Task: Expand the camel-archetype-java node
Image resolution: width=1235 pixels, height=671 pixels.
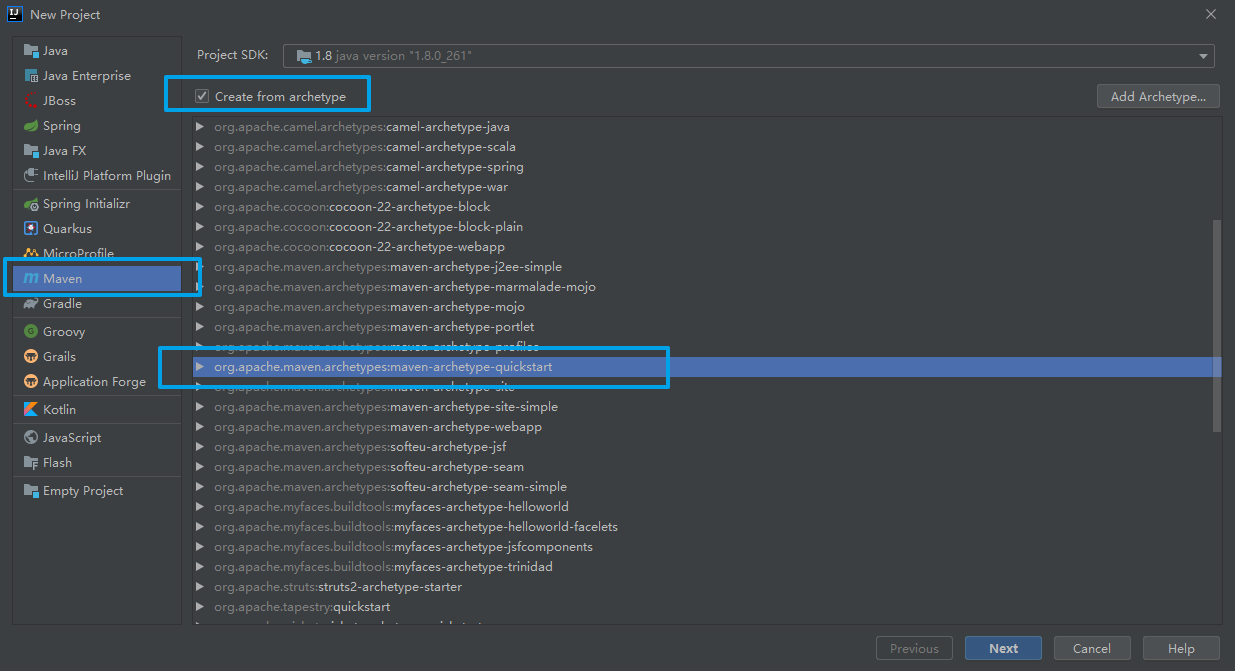Action: tap(200, 127)
